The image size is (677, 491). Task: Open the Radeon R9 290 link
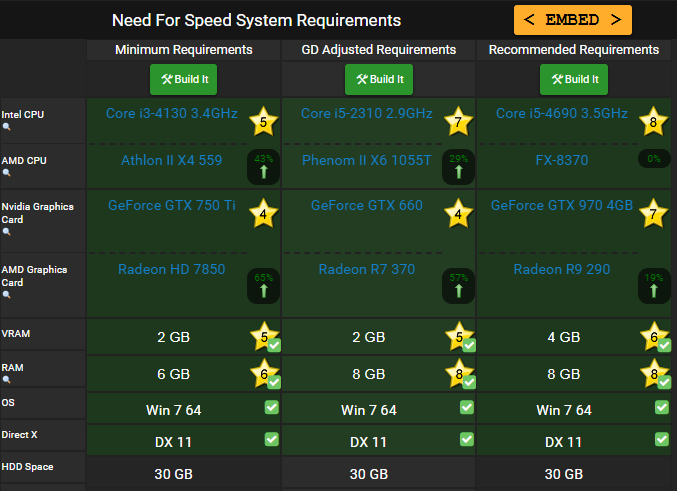click(562, 269)
